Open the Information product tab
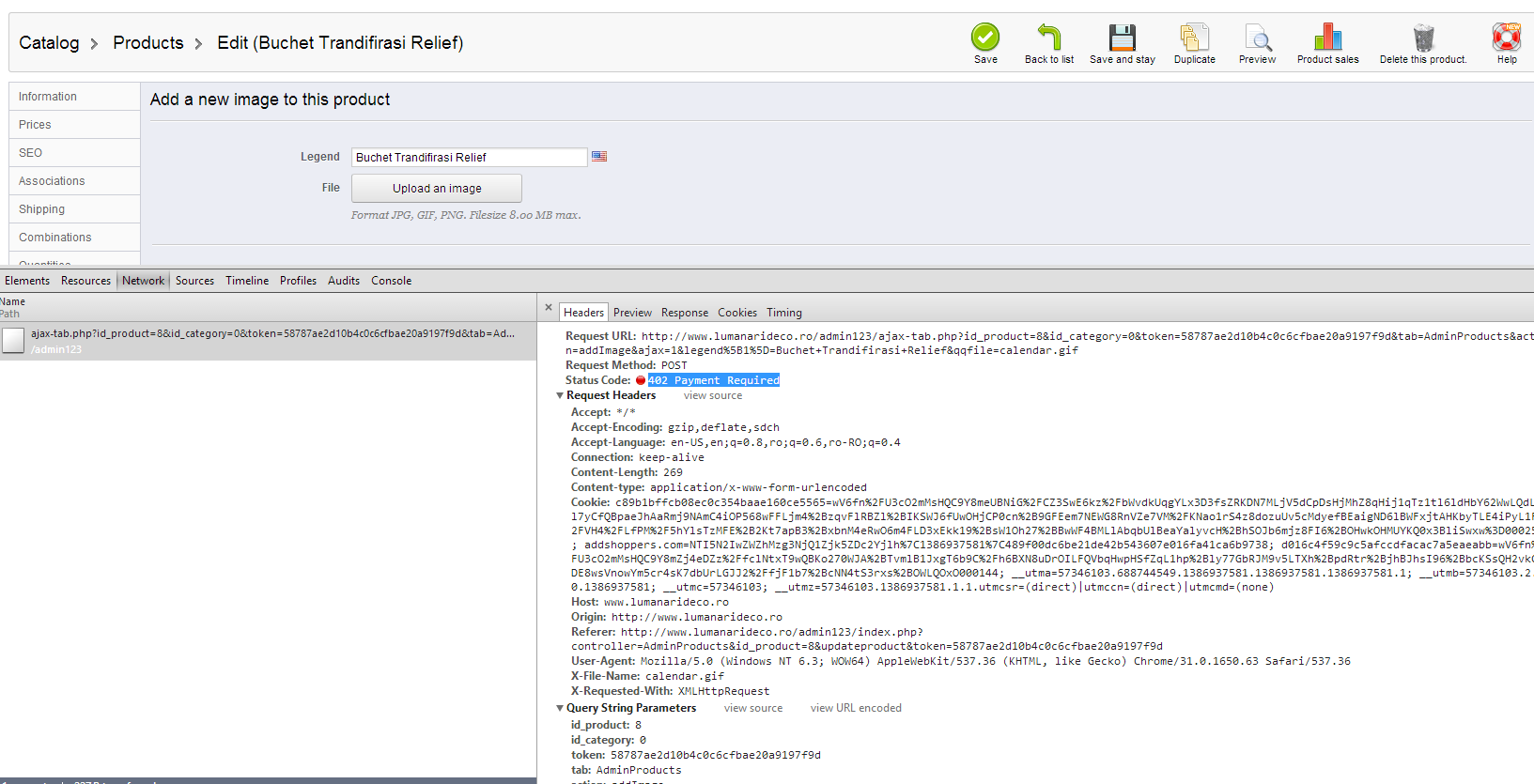Screen dimensions: 1534x784 tap(74, 97)
